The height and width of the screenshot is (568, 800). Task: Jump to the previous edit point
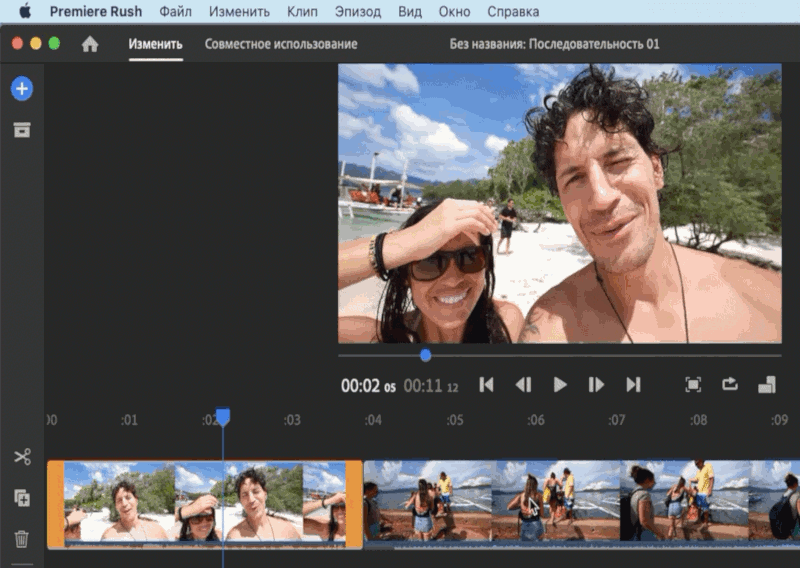pyautogui.click(x=486, y=385)
